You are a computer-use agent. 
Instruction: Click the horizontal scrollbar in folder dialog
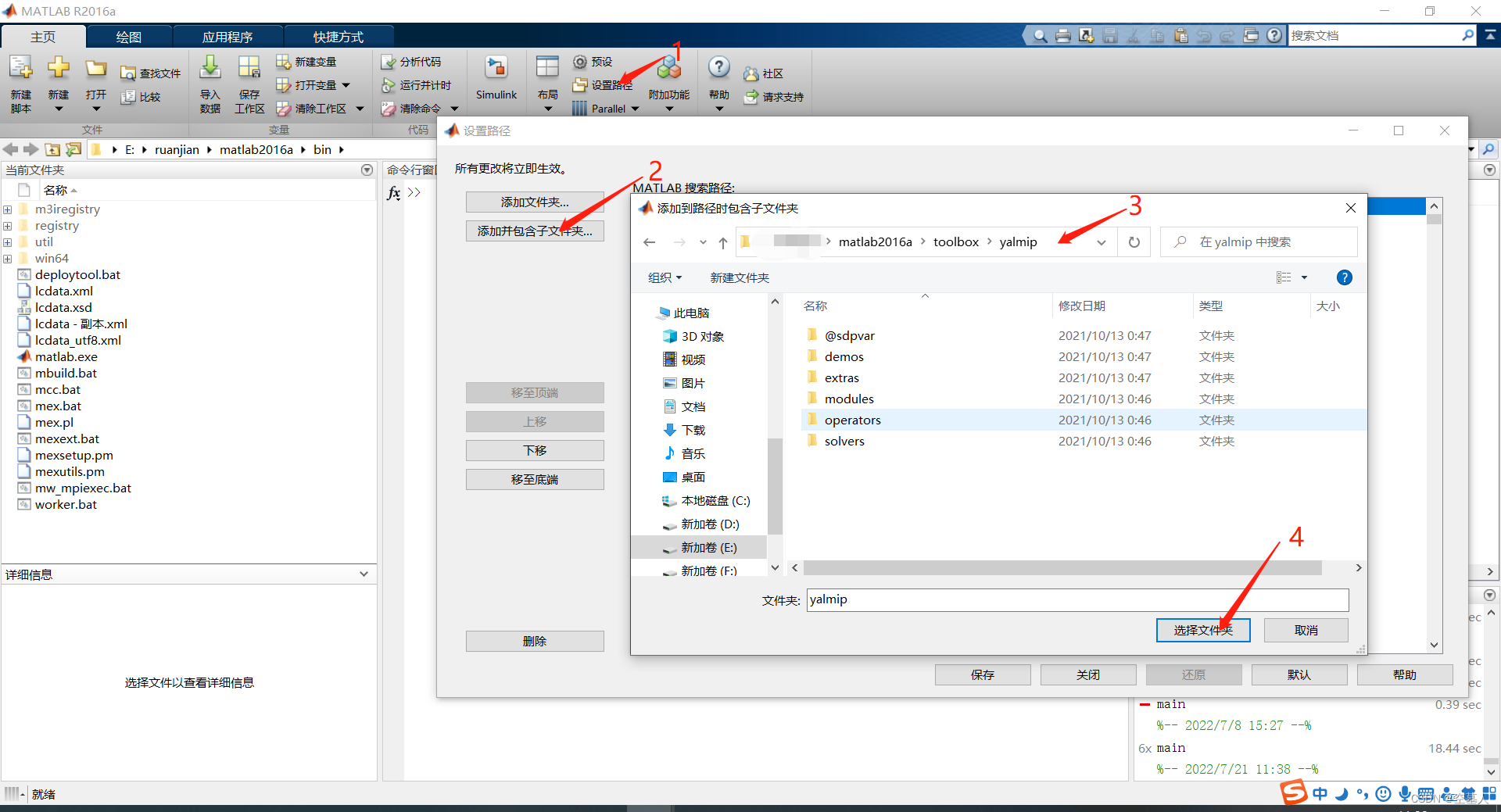1062,568
